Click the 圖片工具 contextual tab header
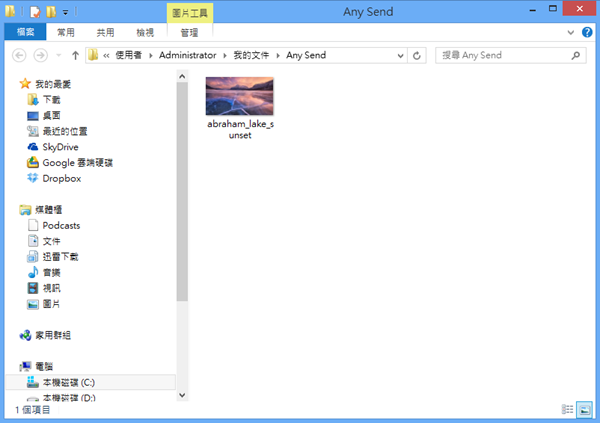600x423 pixels. pyautogui.click(x=190, y=13)
